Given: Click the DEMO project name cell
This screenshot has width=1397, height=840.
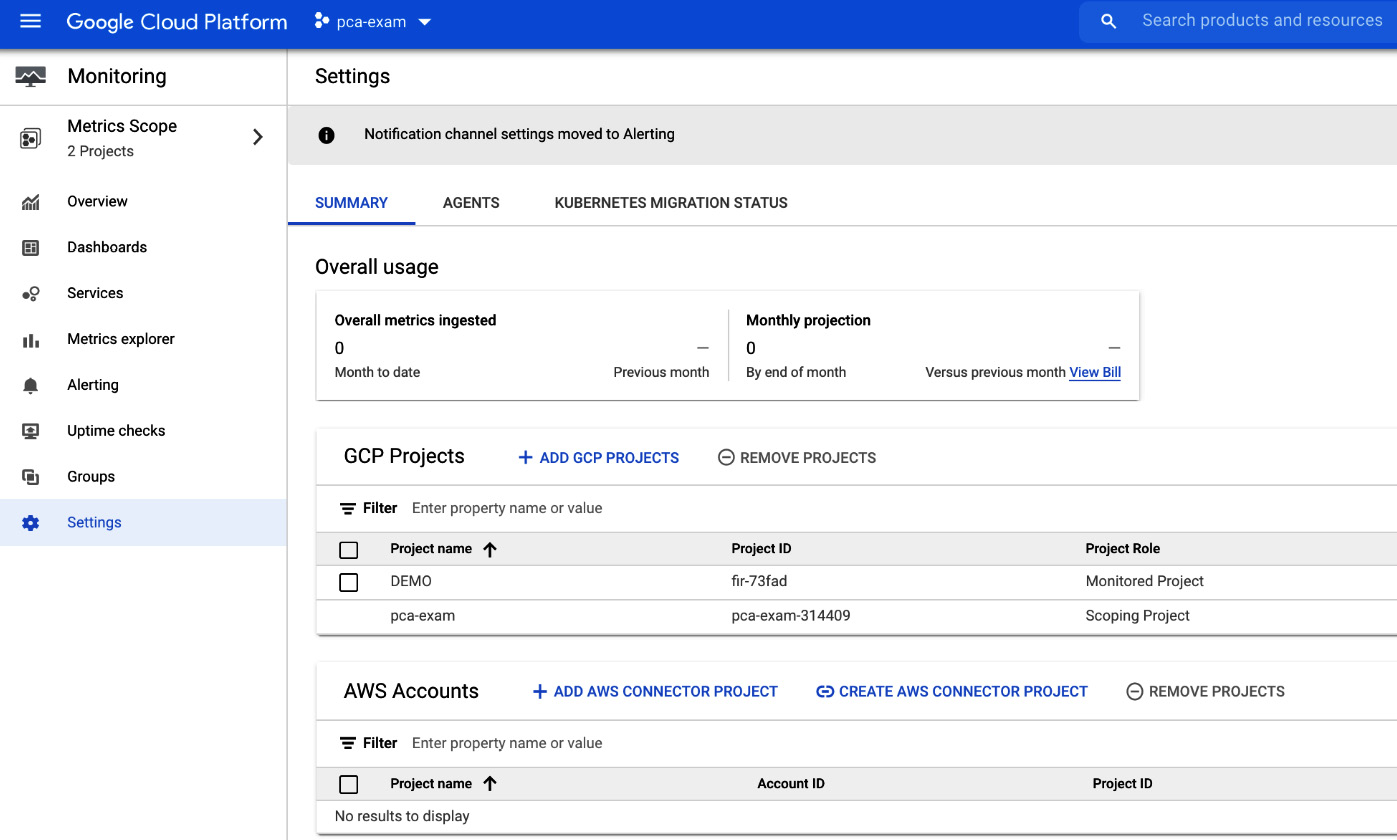Looking at the screenshot, I should click(411, 582).
